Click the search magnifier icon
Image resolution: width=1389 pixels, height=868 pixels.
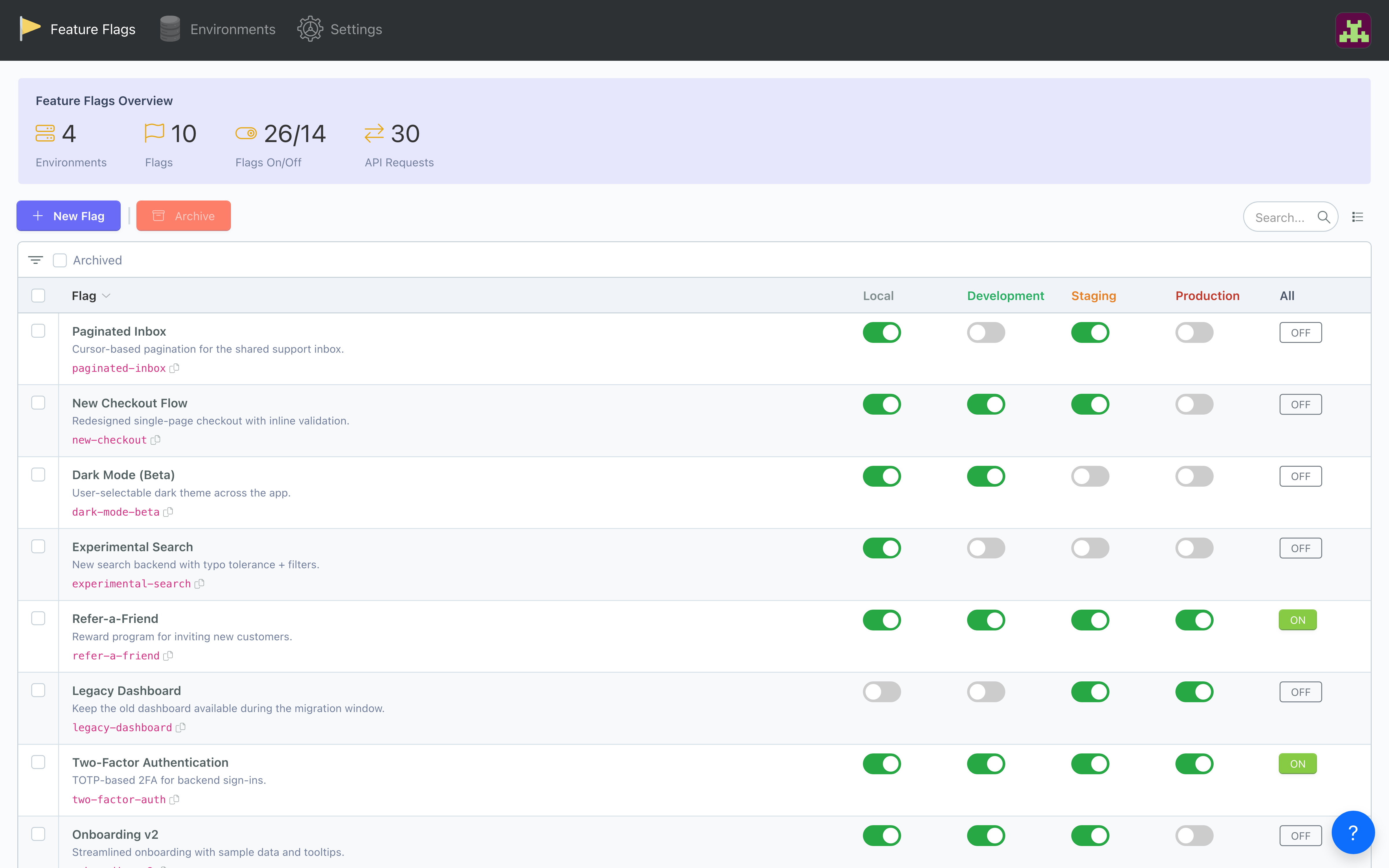pos(1324,217)
